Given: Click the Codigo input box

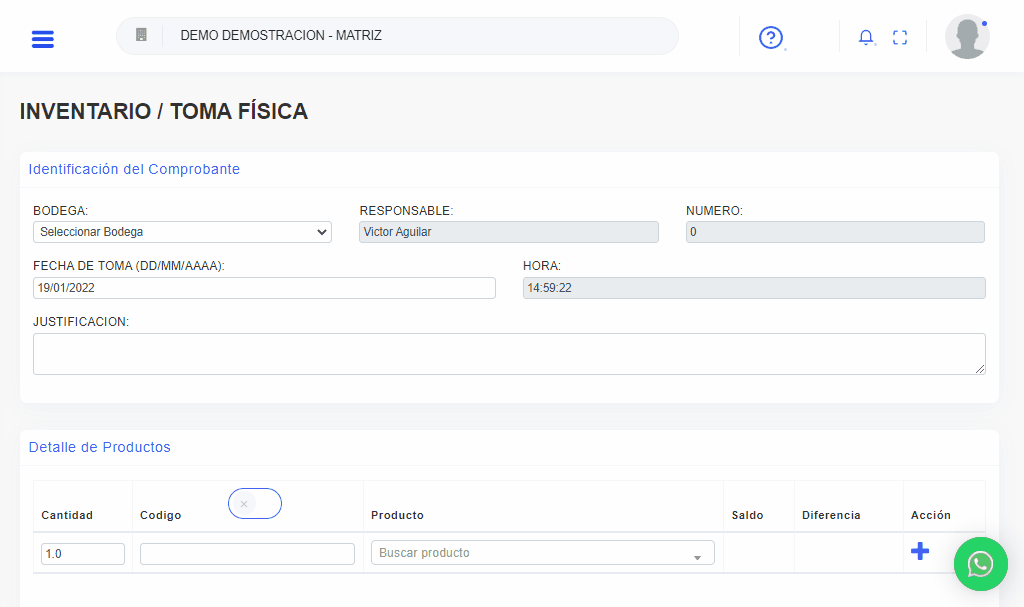Looking at the screenshot, I should [x=247, y=554].
